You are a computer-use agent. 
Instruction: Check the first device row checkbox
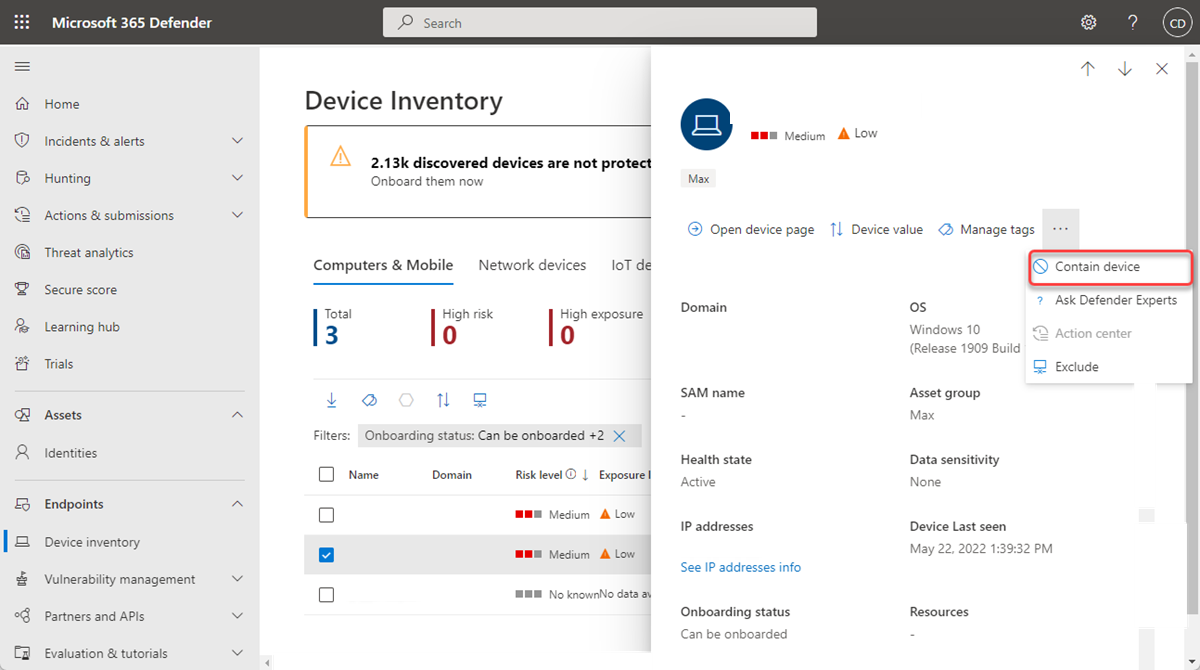(x=326, y=515)
